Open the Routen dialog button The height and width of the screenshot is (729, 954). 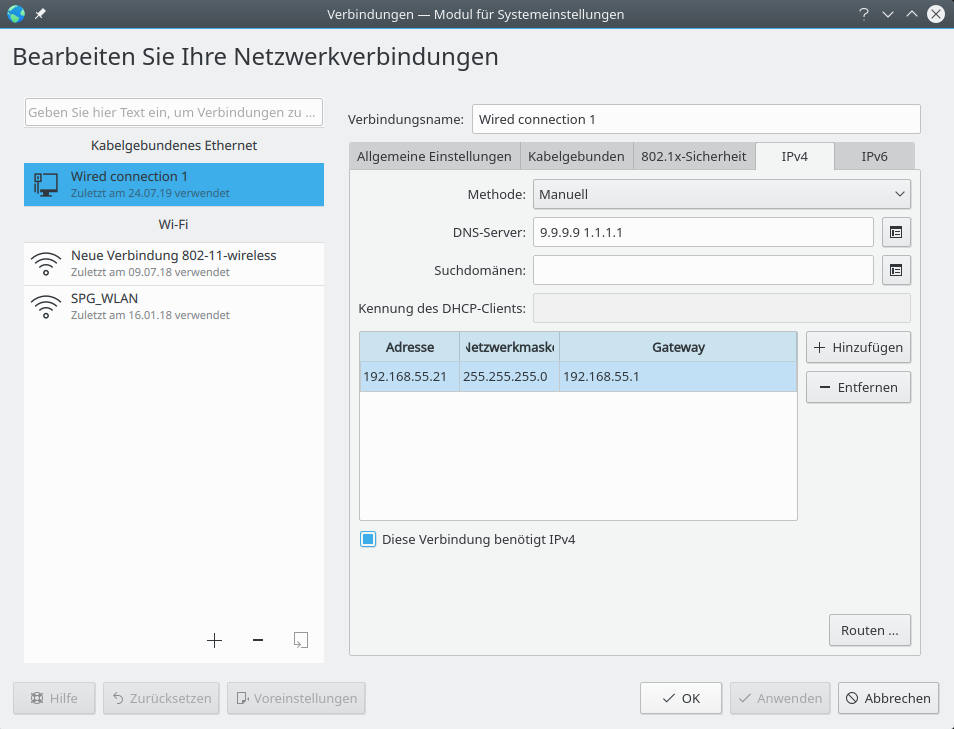tap(869, 631)
